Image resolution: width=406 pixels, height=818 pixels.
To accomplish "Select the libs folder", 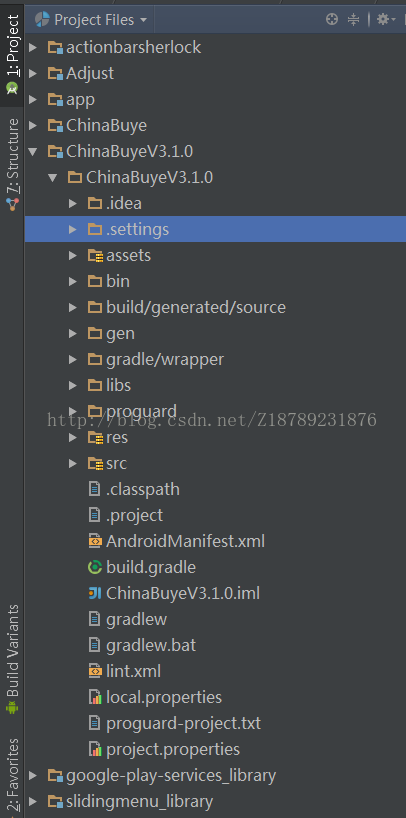I will click(110, 386).
